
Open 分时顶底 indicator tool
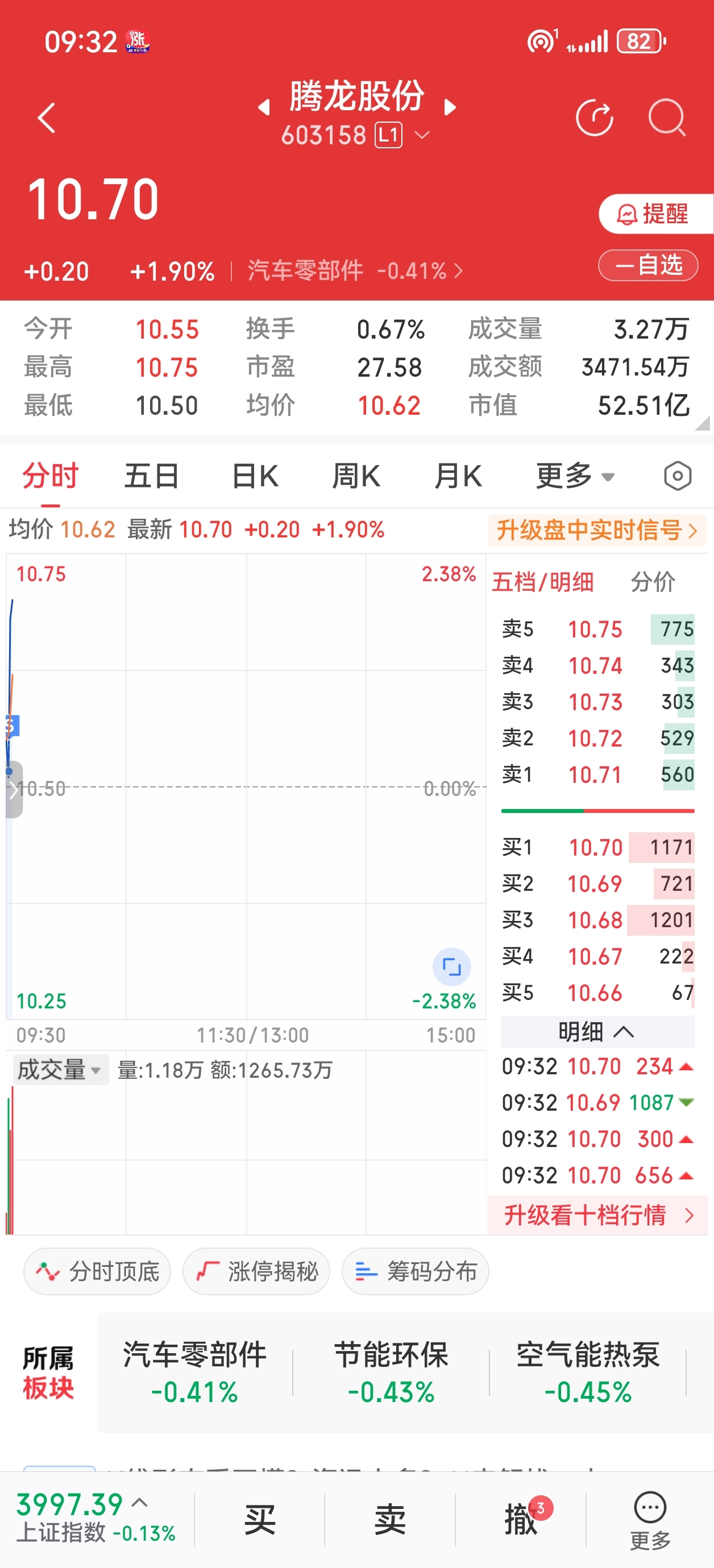point(97,1271)
